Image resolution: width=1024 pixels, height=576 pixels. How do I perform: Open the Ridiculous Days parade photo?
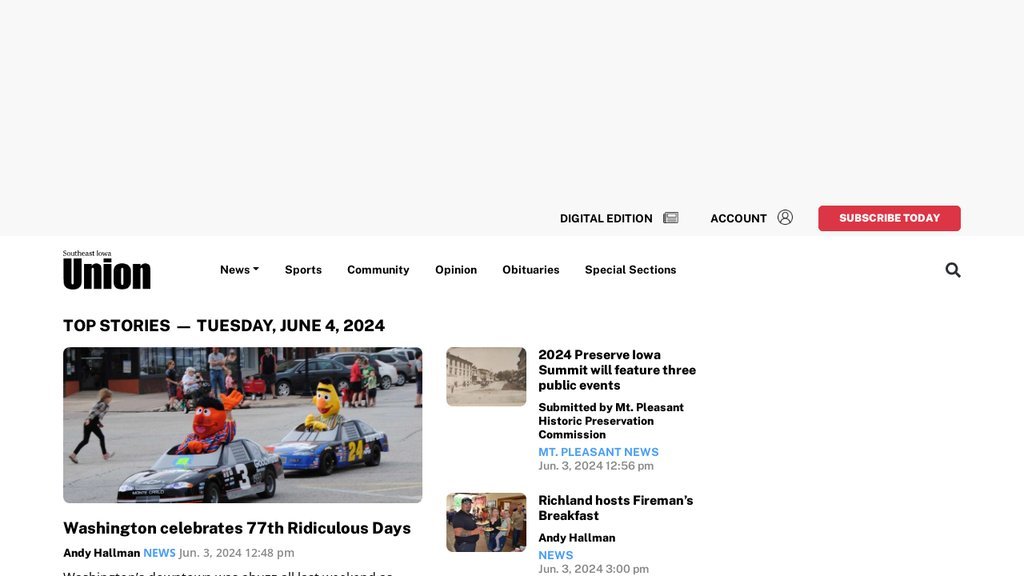pyautogui.click(x=242, y=425)
